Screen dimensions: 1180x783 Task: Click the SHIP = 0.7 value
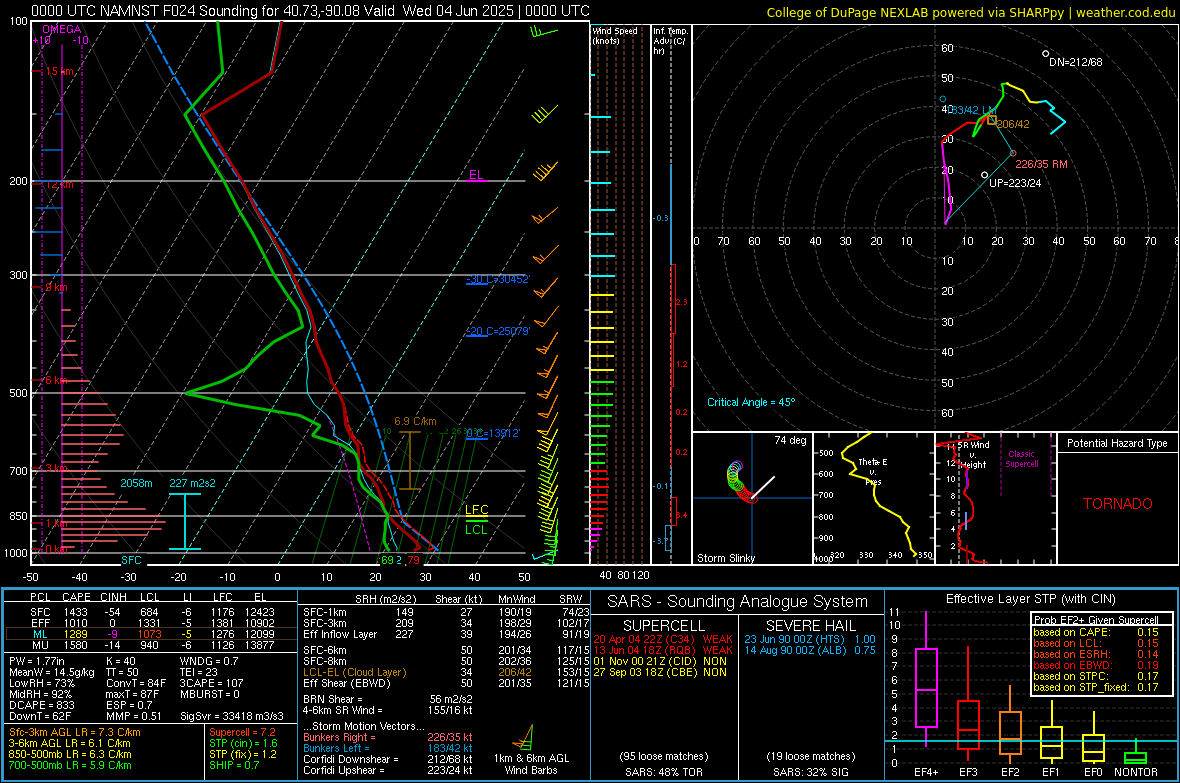coord(234,765)
